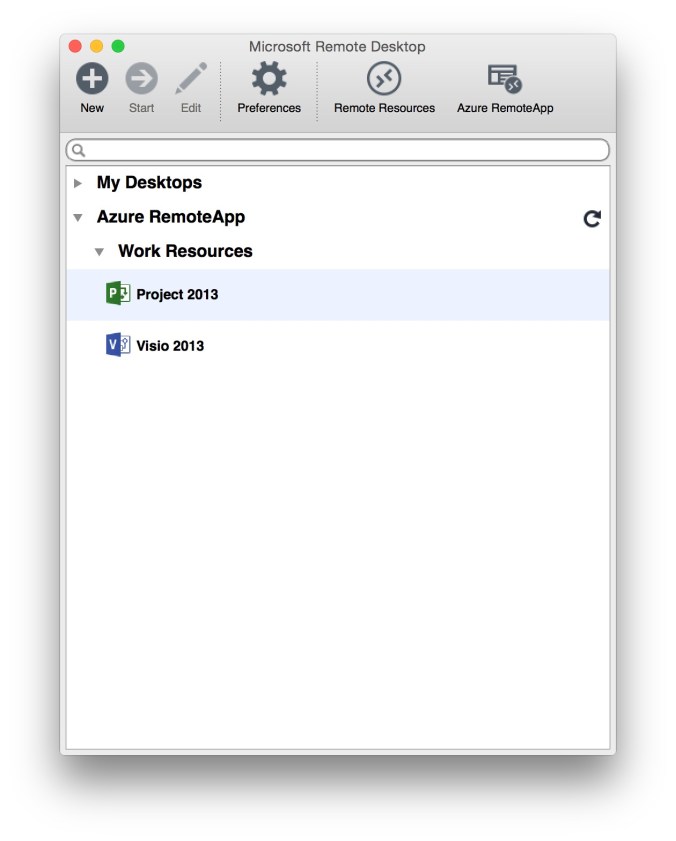Image resolution: width=676 pixels, height=841 pixels.
Task: Click the blue Visio 2013 app icon
Action: coord(118,345)
